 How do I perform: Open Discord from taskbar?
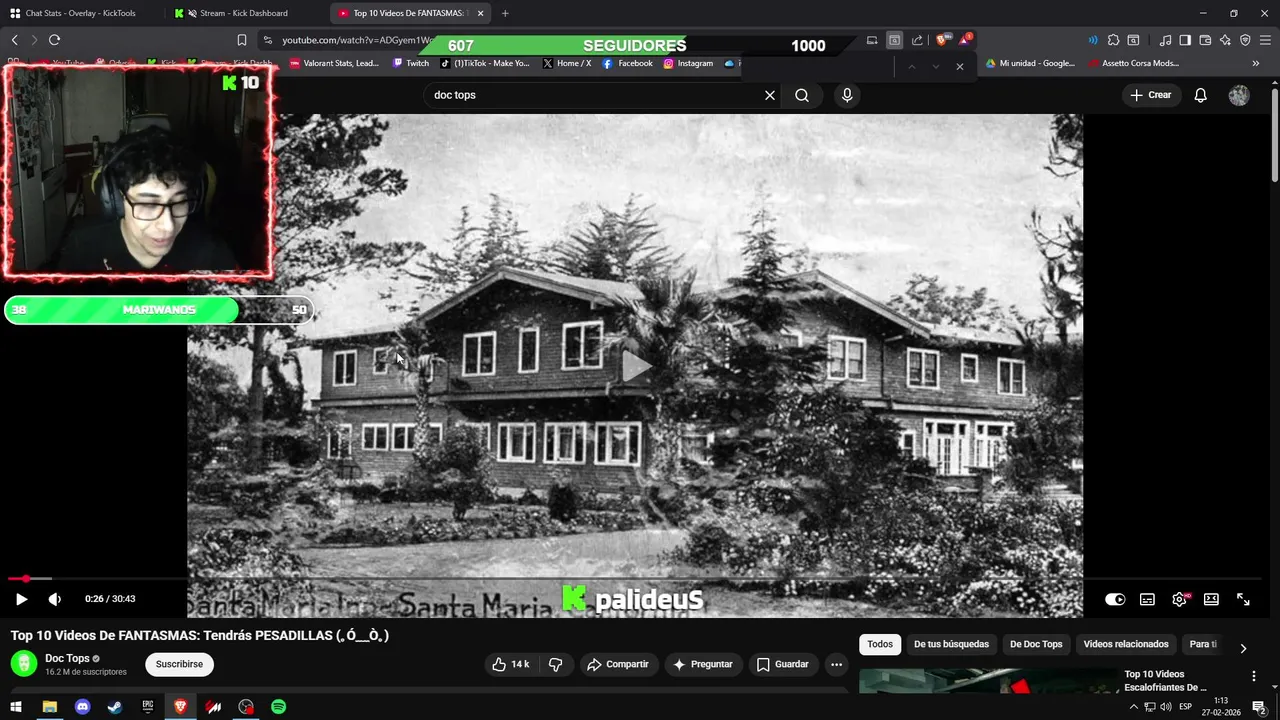coord(82,707)
